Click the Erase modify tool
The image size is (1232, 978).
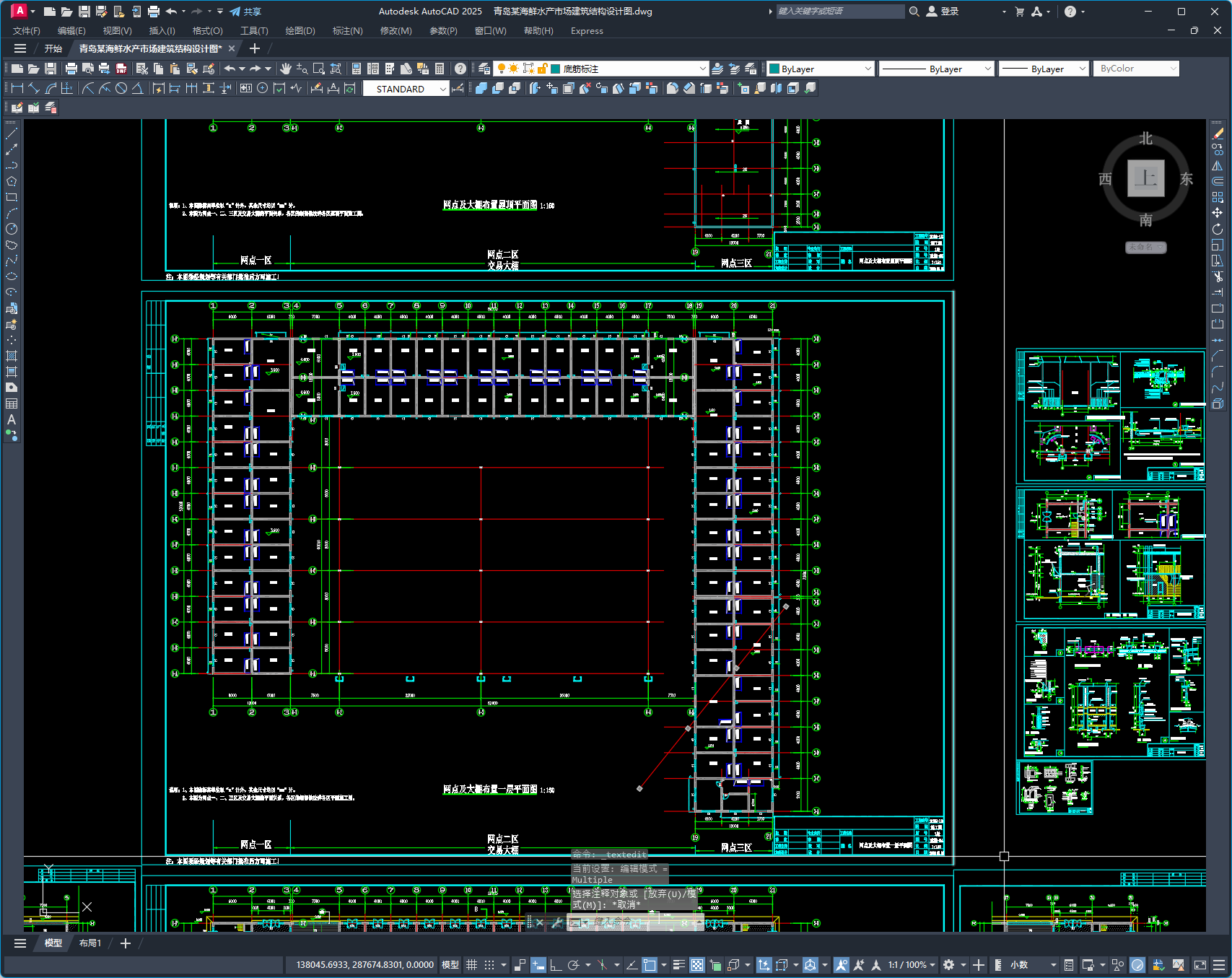tap(1218, 134)
